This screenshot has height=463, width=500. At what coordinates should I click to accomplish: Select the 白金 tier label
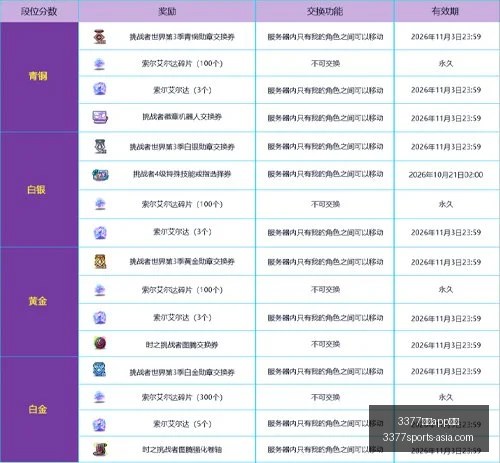38,409
